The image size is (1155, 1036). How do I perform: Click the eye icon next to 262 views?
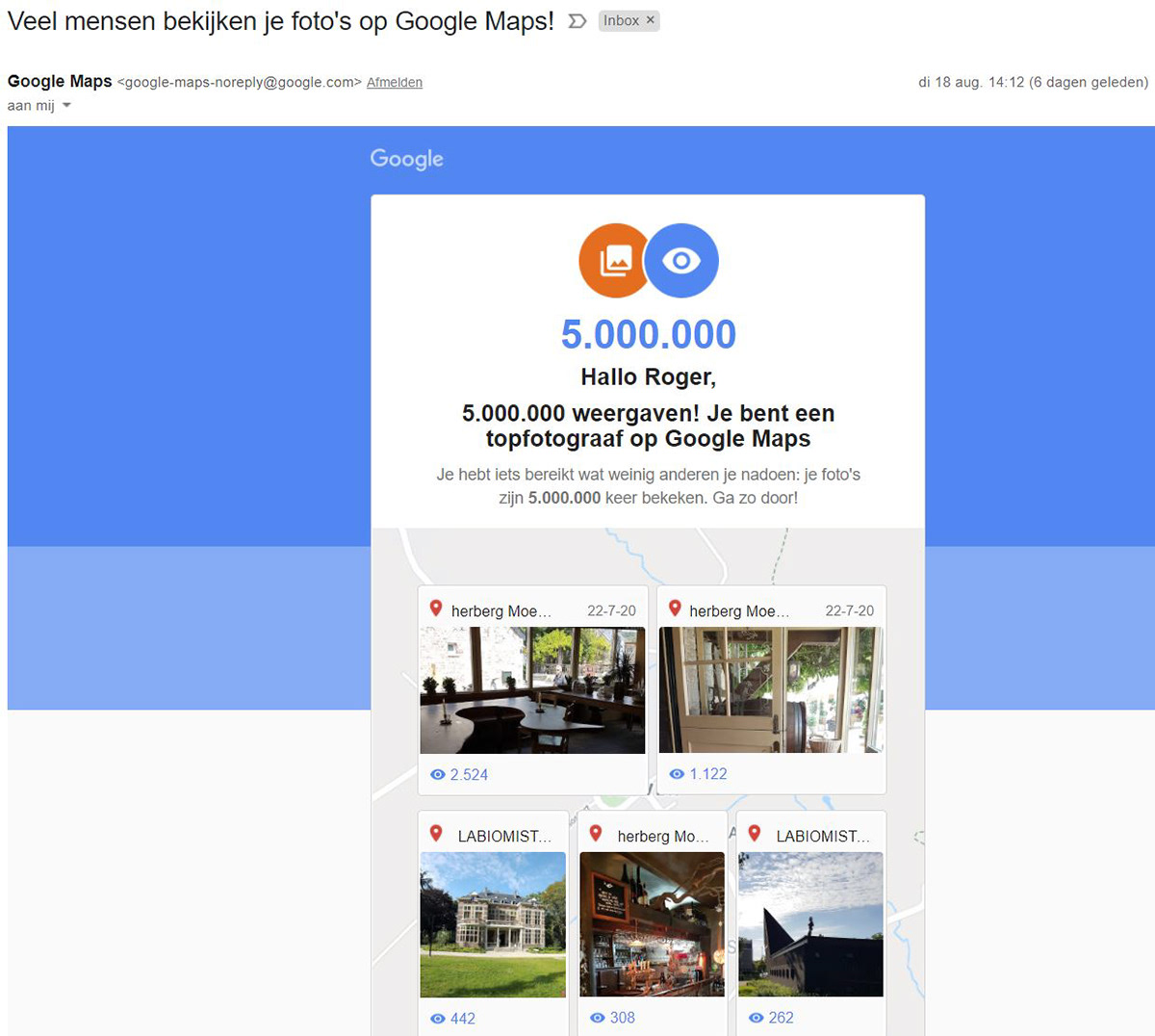pos(757,1018)
